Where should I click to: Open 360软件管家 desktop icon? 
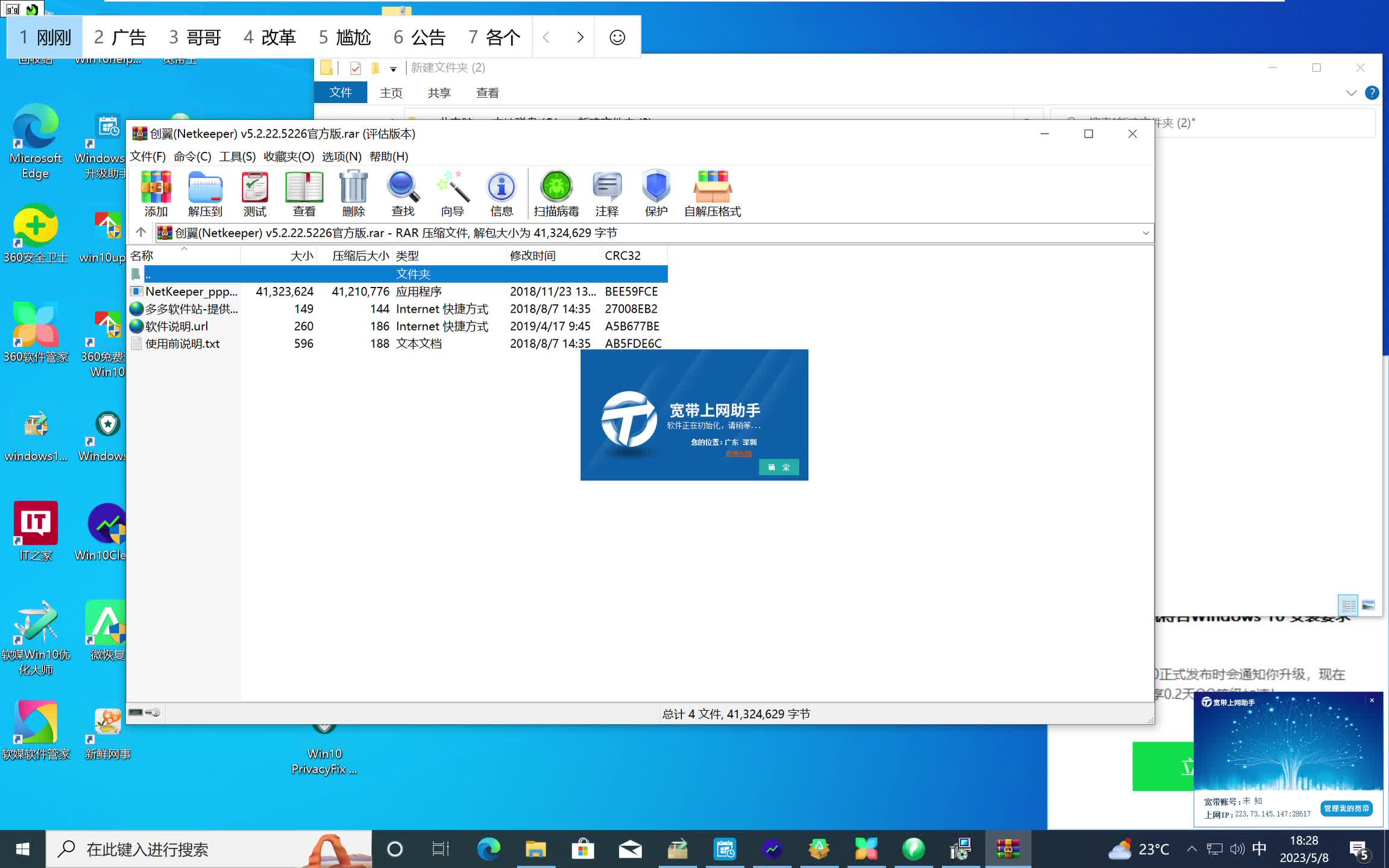tap(36, 333)
